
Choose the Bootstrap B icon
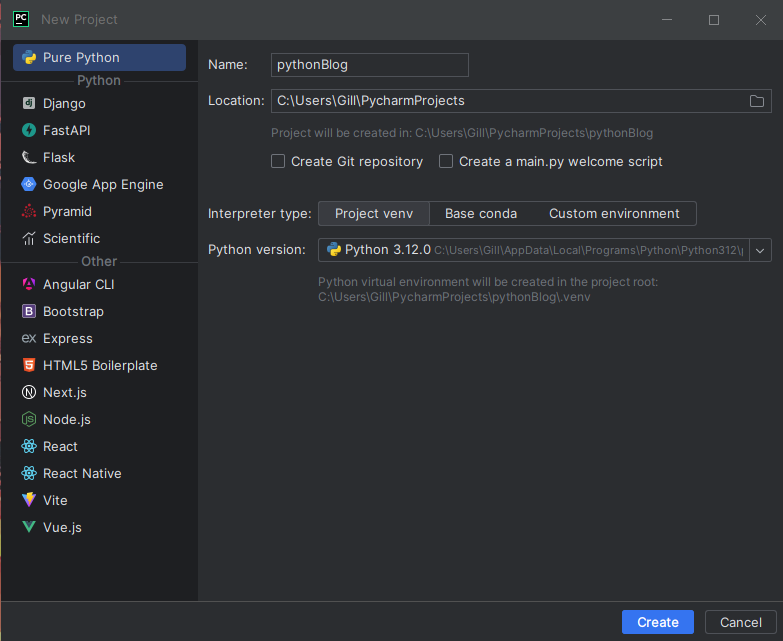pyautogui.click(x=29, y=311)
